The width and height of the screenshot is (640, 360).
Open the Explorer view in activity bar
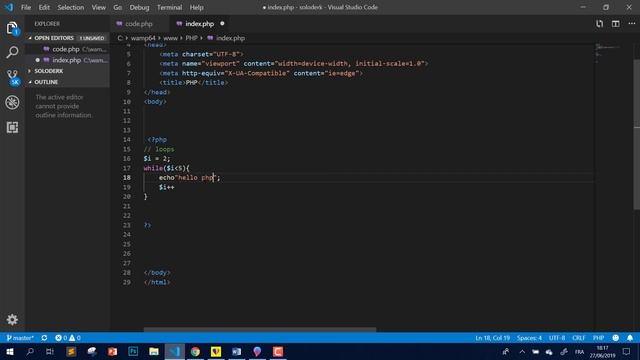pyautogui.click(x=12, y=28)
